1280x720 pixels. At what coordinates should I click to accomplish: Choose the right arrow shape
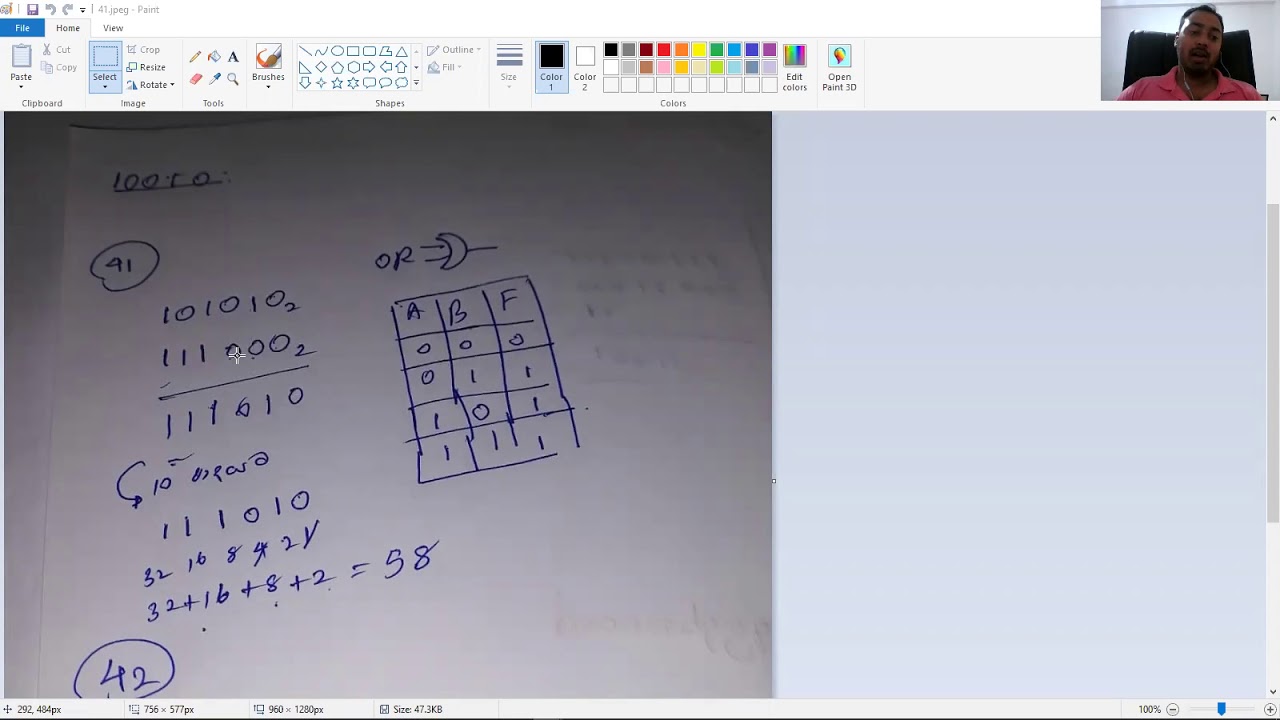point(369,67)
